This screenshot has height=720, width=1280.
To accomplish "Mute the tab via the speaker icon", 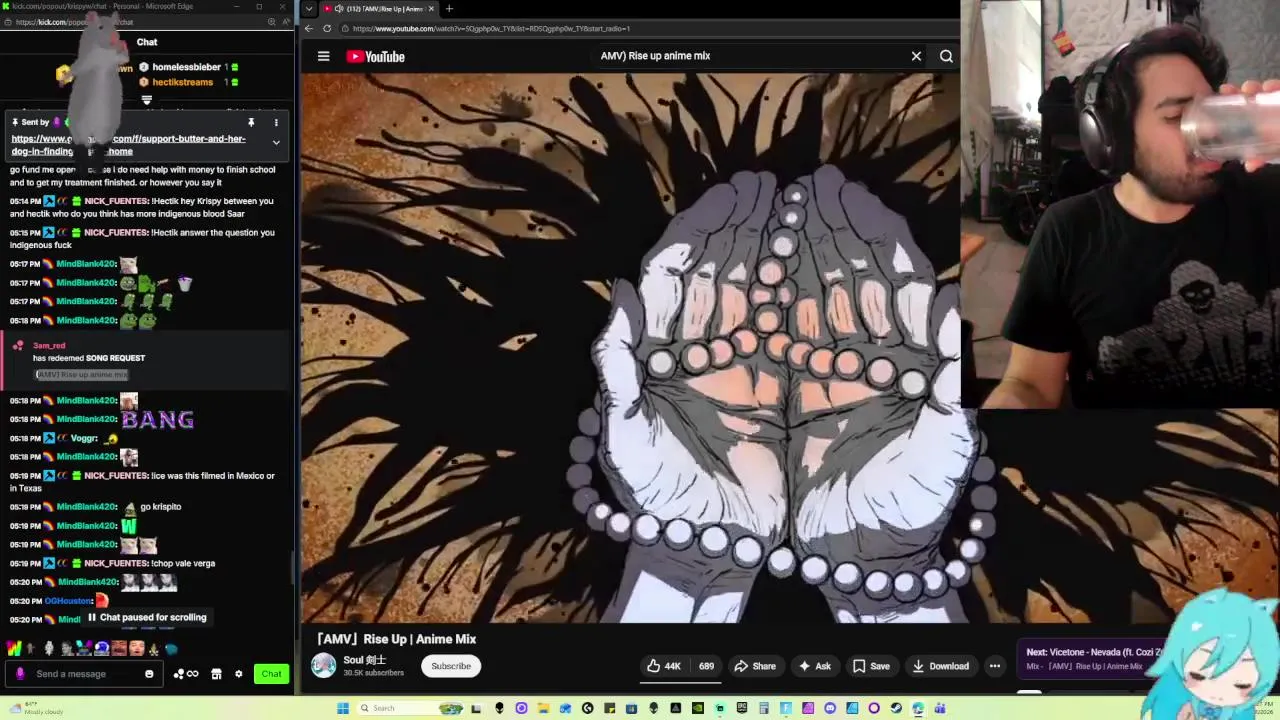I will (x=339, y=9).
